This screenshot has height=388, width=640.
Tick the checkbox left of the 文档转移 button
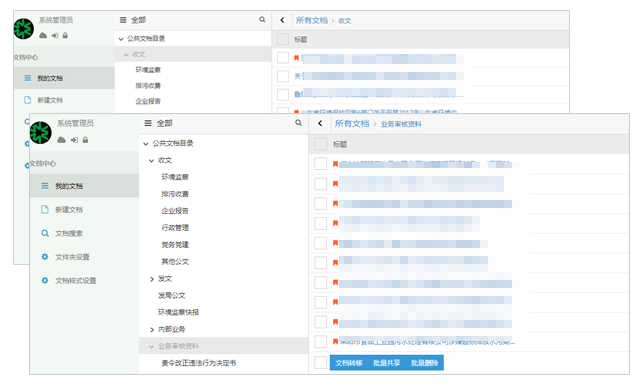pyautogui.click(x=320, y=362)
